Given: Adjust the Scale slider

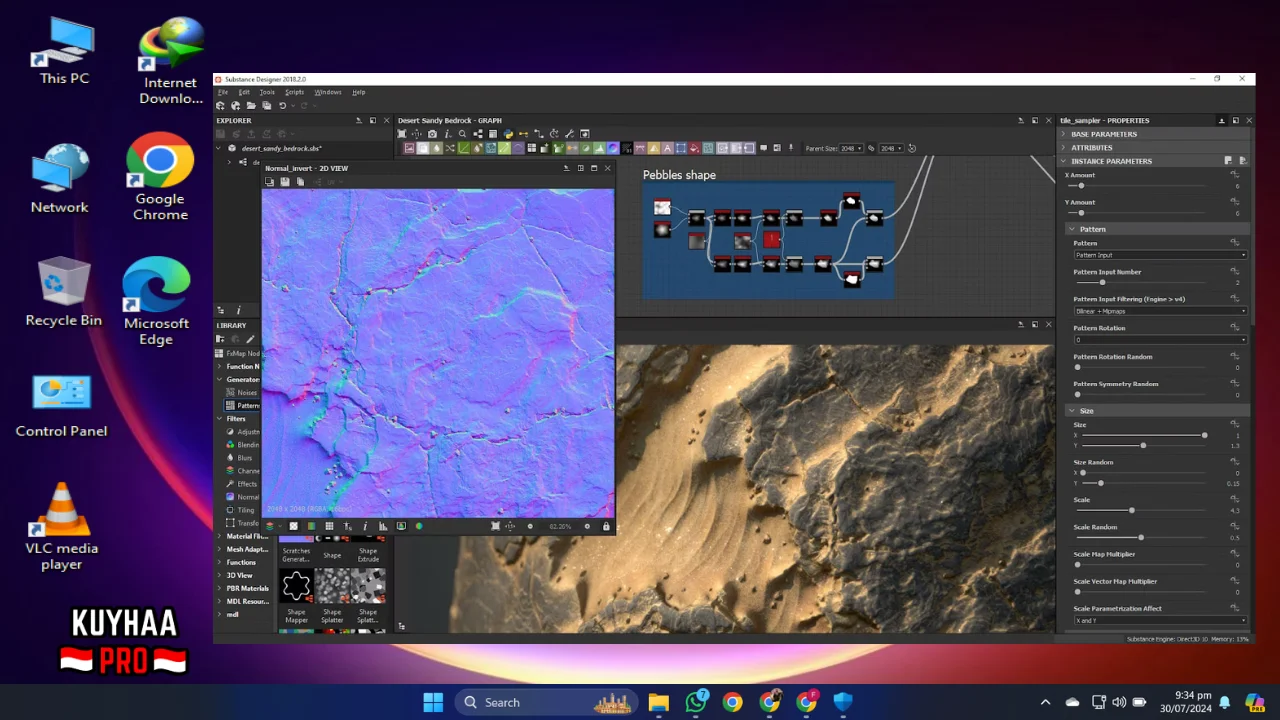Looking at the screenshot, I should (x=1132, y=511).
